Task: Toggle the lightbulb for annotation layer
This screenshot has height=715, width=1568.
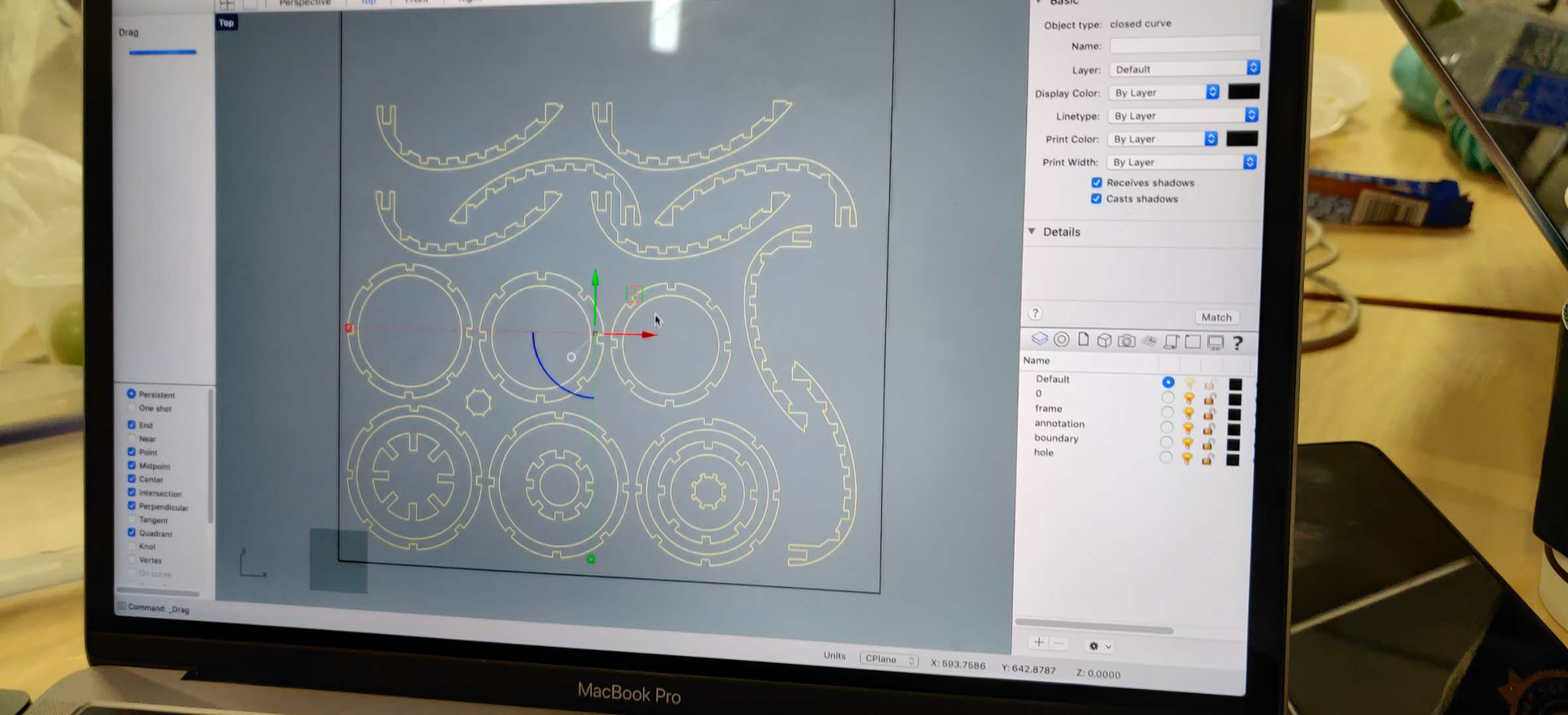Action: [x=1189, y=428]
